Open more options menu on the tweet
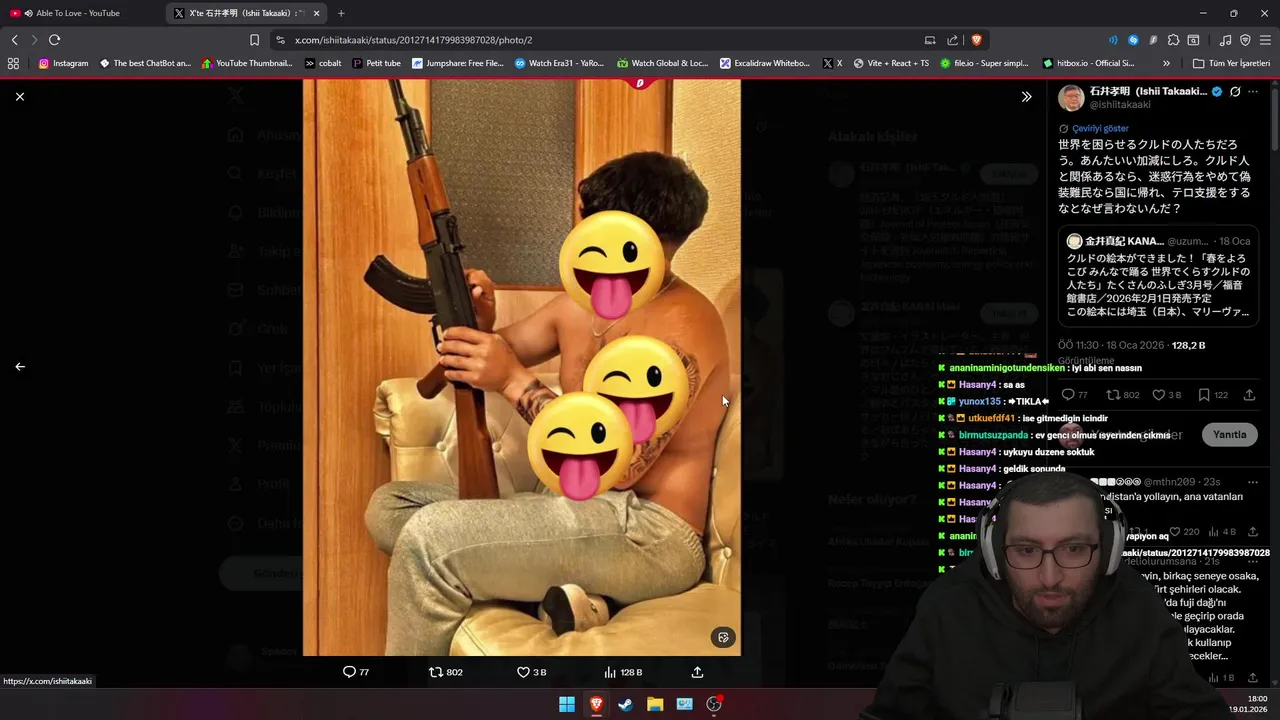Viewport: 1280px width, 720px height. pos(1253,92)
